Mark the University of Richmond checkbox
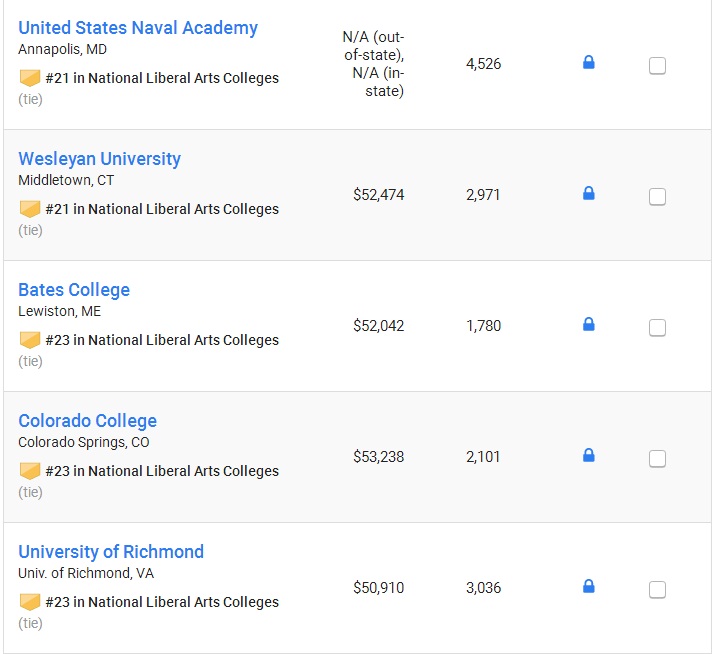 [x=657, y=590]
